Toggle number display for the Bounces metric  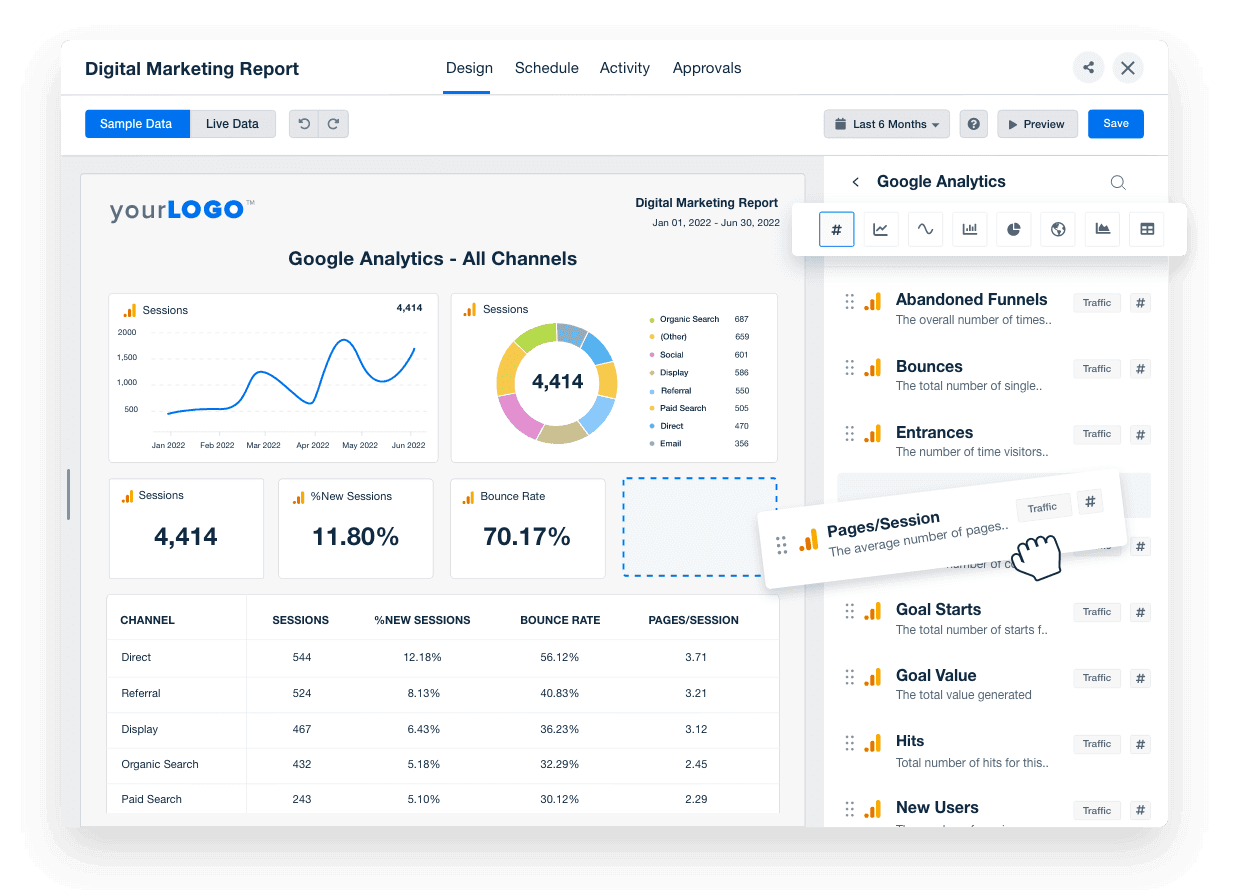1140,368
